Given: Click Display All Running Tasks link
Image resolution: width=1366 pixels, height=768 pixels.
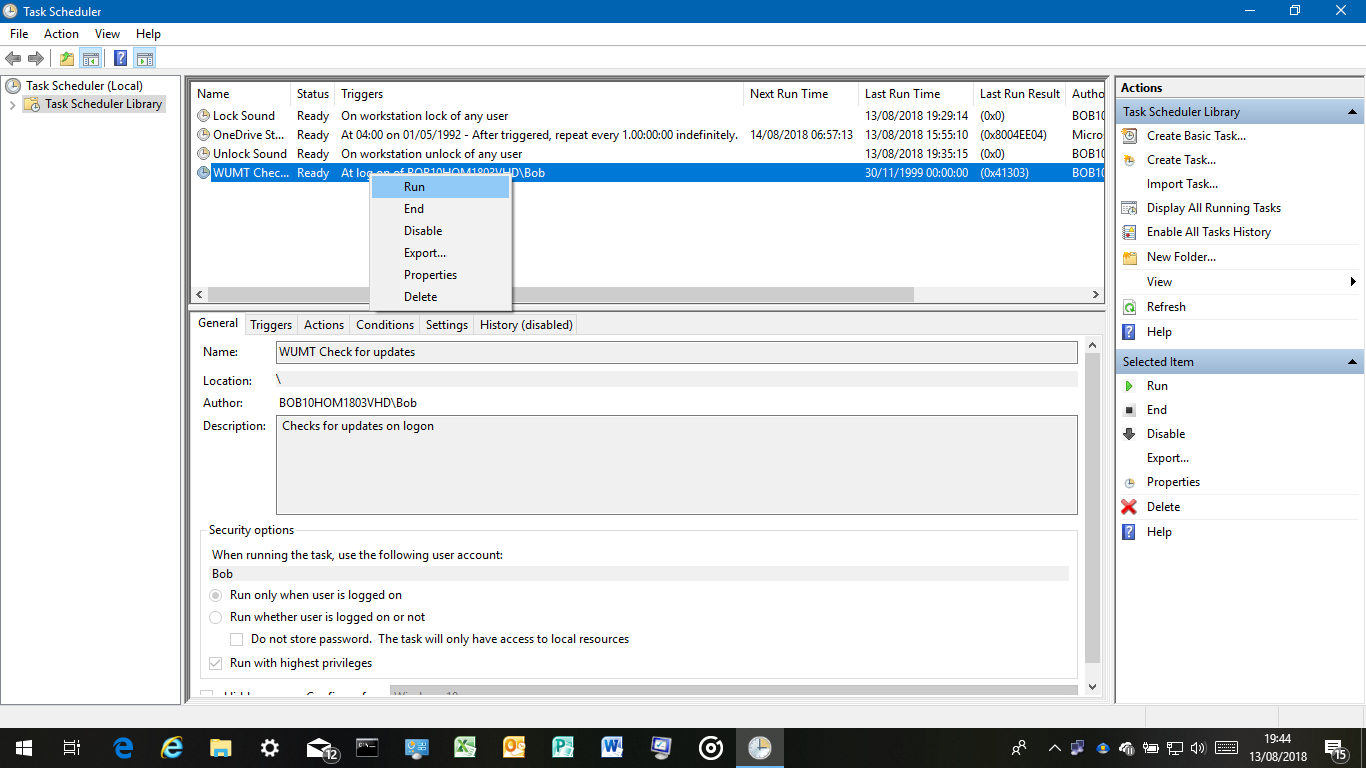Looking at the screenshot, I should [1213, 208].
